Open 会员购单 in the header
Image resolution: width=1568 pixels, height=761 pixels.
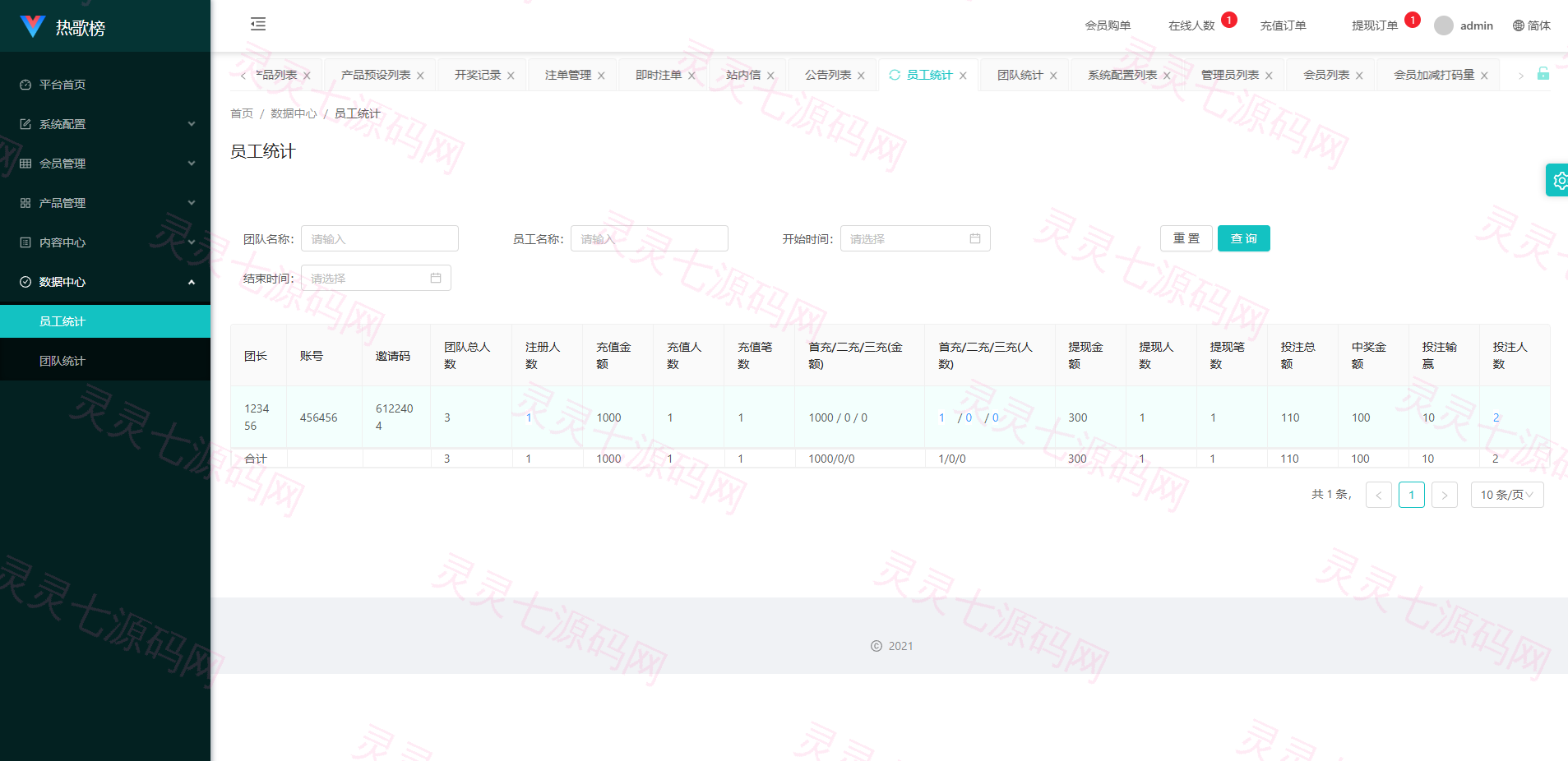click(1108, 25)
